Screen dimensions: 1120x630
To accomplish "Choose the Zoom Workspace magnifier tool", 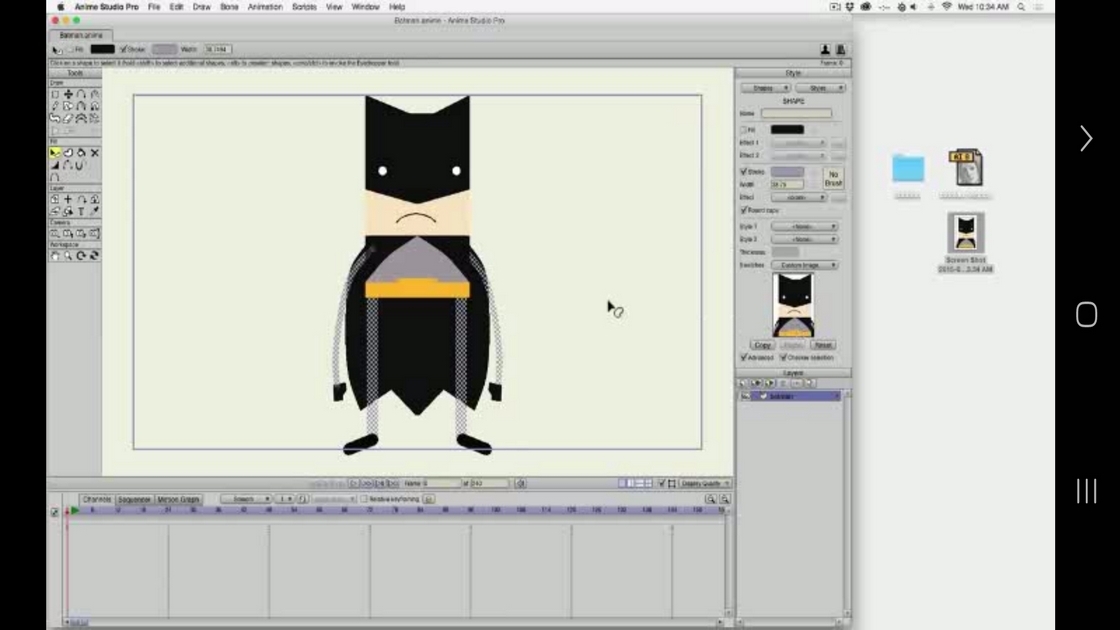I will (68, 256).
